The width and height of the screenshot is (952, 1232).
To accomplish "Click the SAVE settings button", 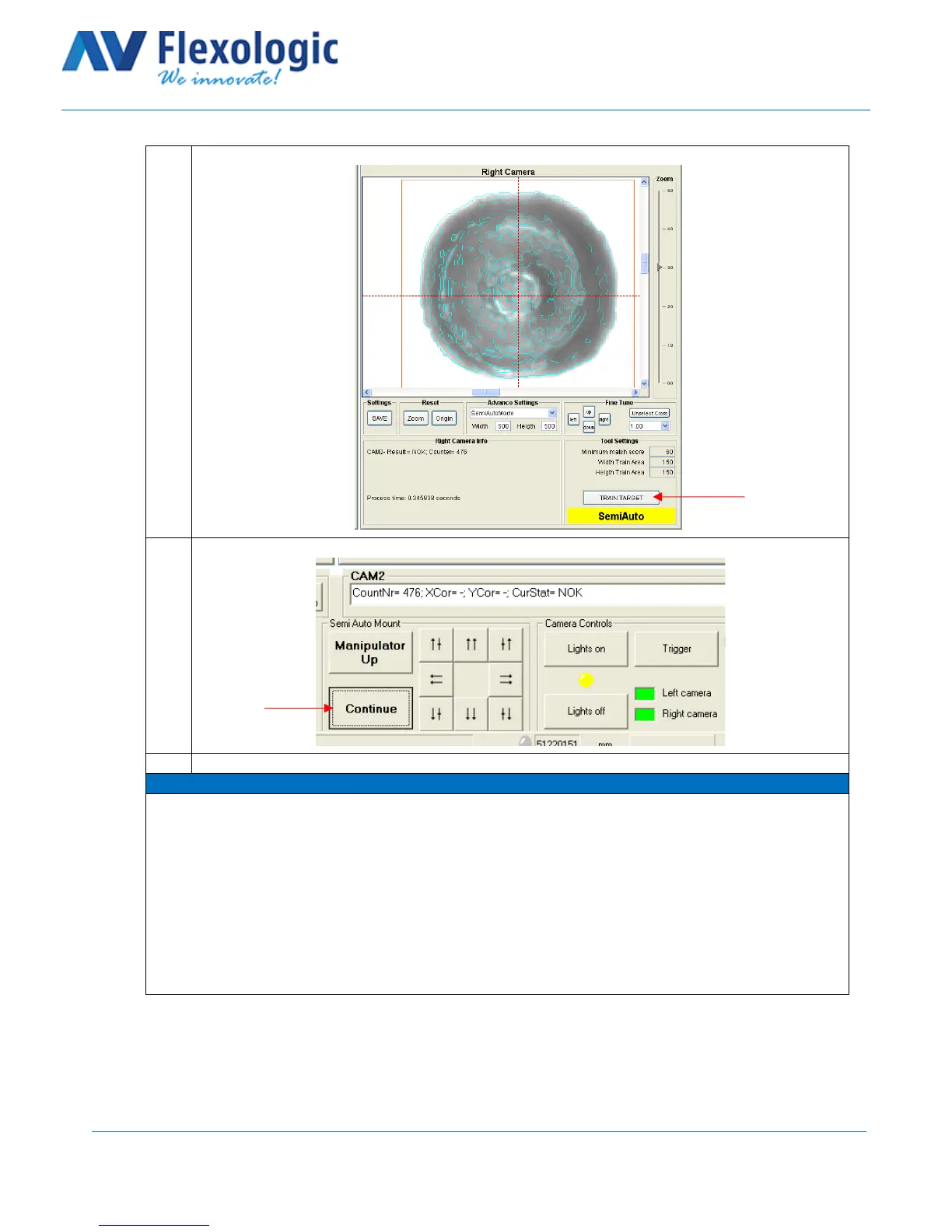I will pyautogui.click(x=380, y=418).
